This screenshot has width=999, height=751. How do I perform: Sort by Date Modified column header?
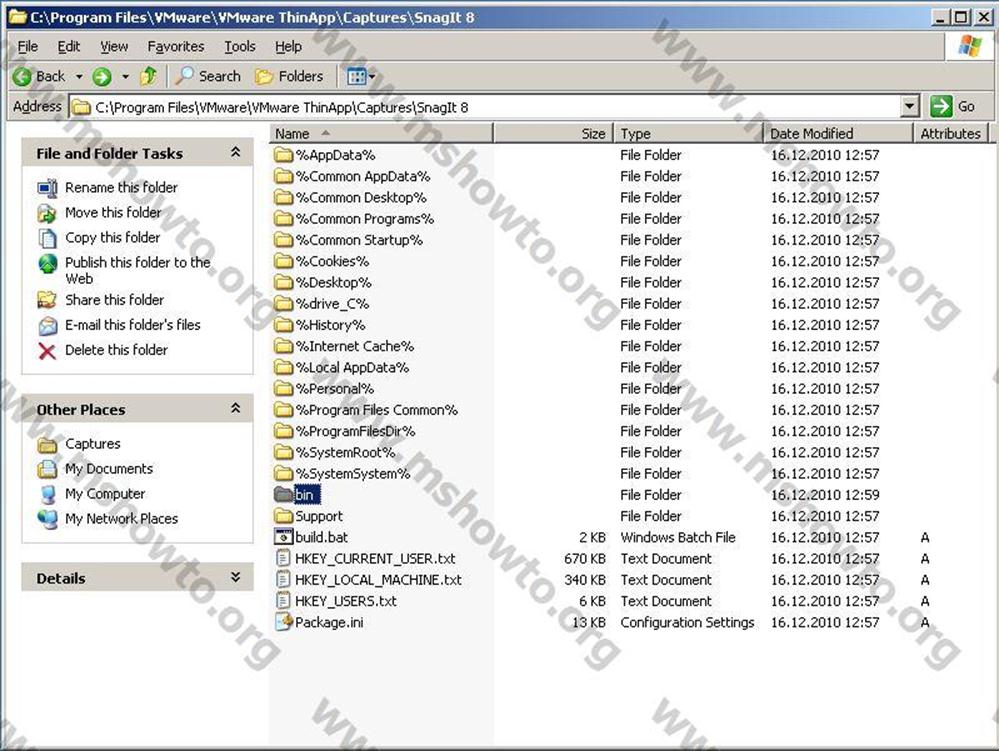click(x=838, y=133)
